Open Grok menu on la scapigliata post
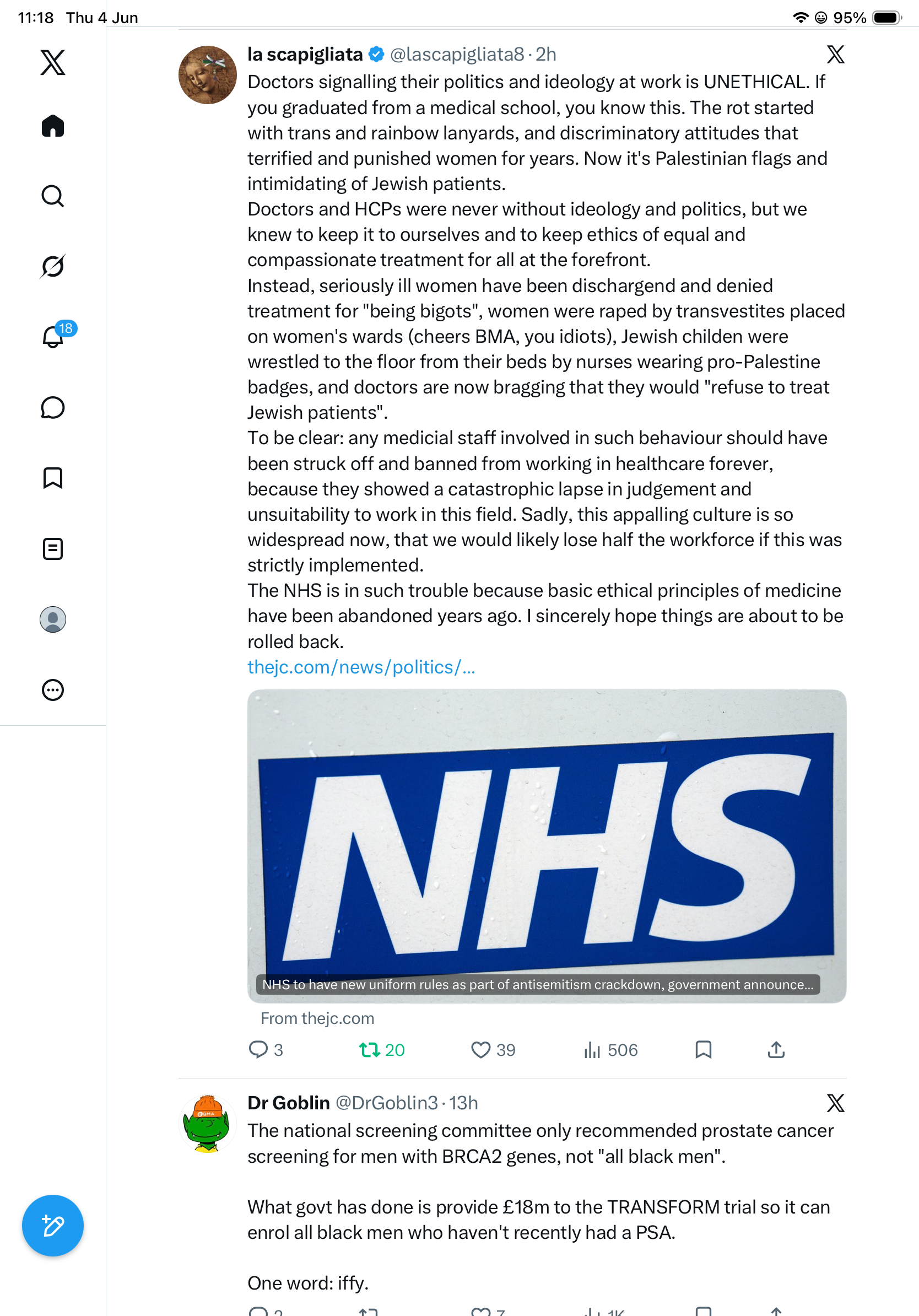 [835, 55]
